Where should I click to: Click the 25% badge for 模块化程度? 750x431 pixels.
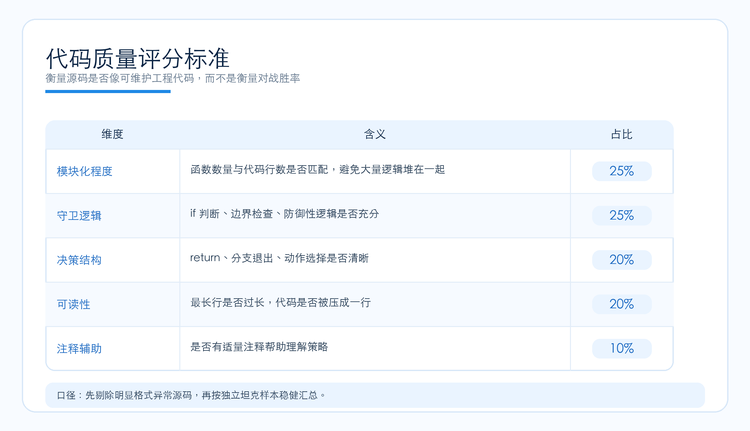click(621, 171)
